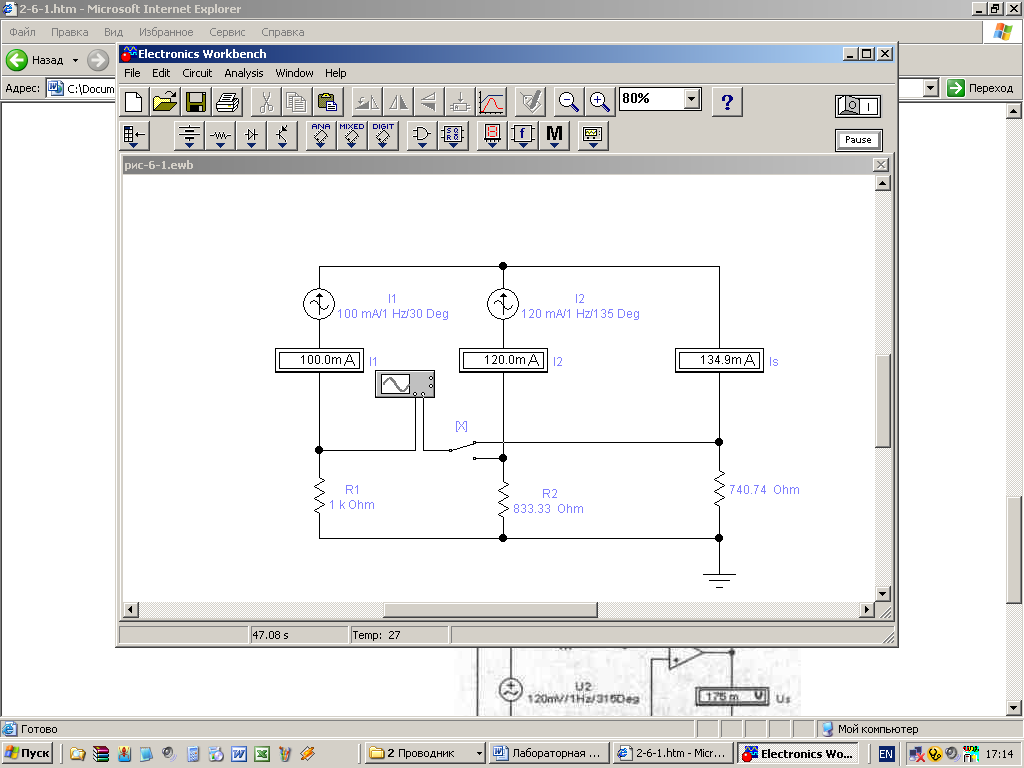Select the oscilloscope instrument on the circuit

click(x=405, y=384)
